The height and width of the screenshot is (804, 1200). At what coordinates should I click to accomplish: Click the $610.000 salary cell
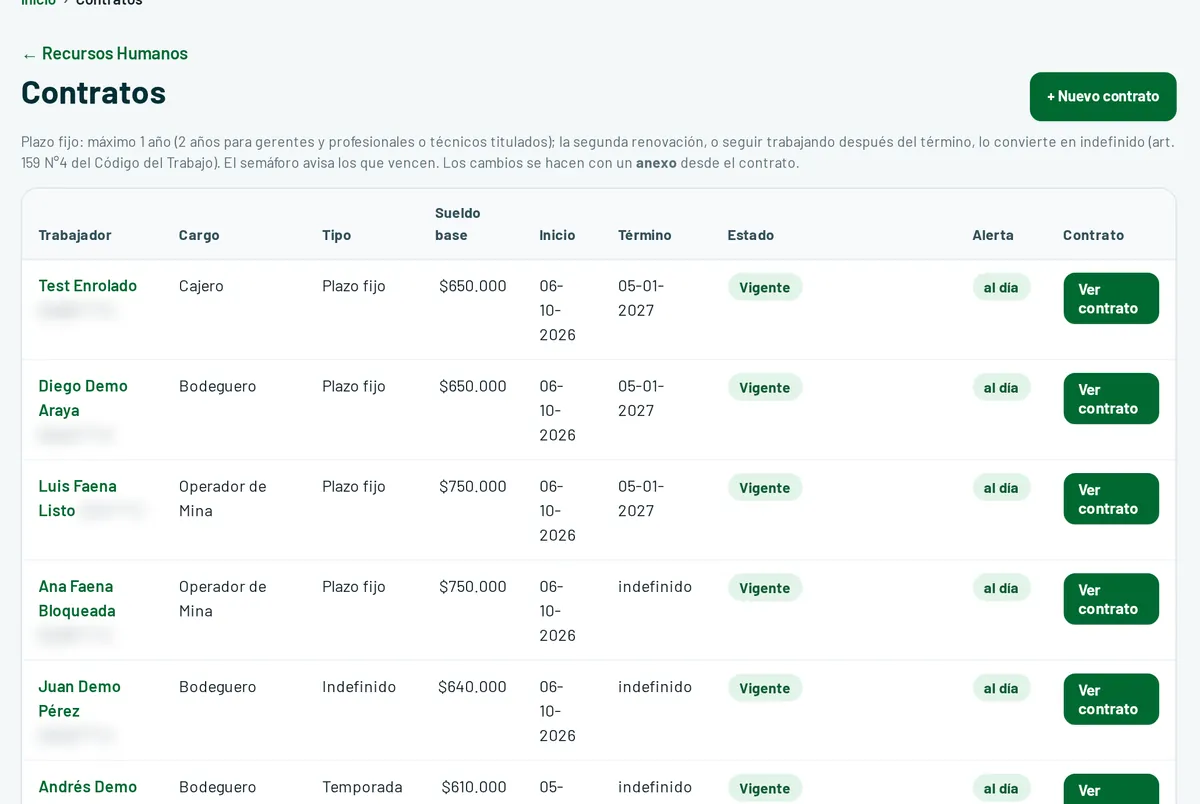(x=474, y=787)
